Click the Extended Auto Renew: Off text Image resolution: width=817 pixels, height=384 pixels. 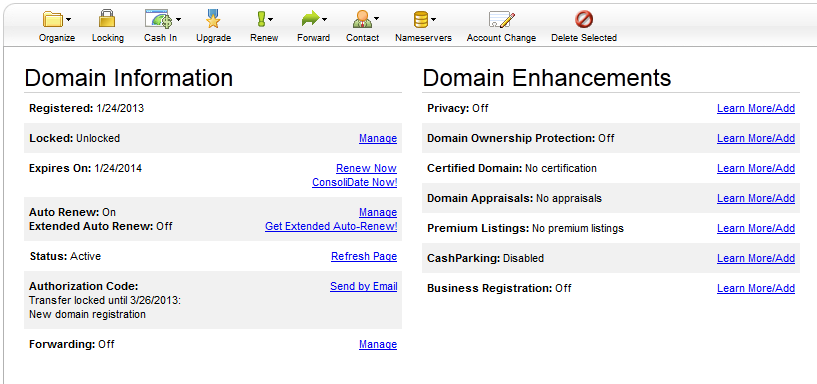pos(101,227)
